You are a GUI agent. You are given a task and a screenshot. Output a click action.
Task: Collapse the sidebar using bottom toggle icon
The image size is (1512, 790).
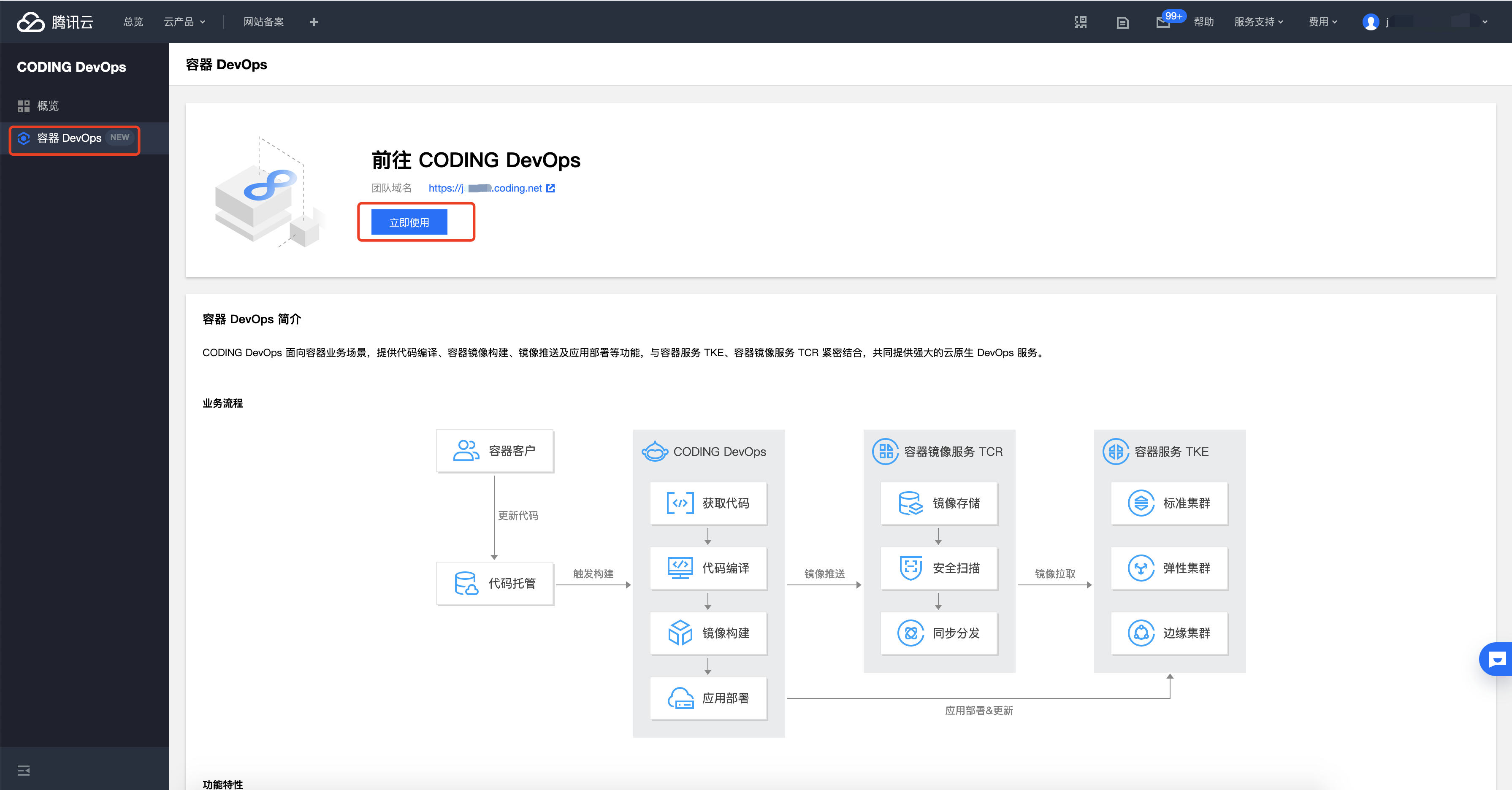(x=24, y=771)
